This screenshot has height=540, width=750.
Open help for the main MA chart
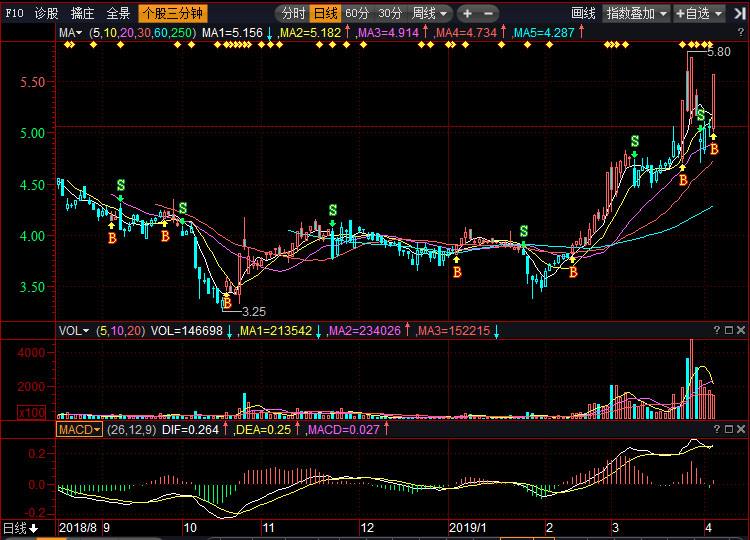pos(740,32)
